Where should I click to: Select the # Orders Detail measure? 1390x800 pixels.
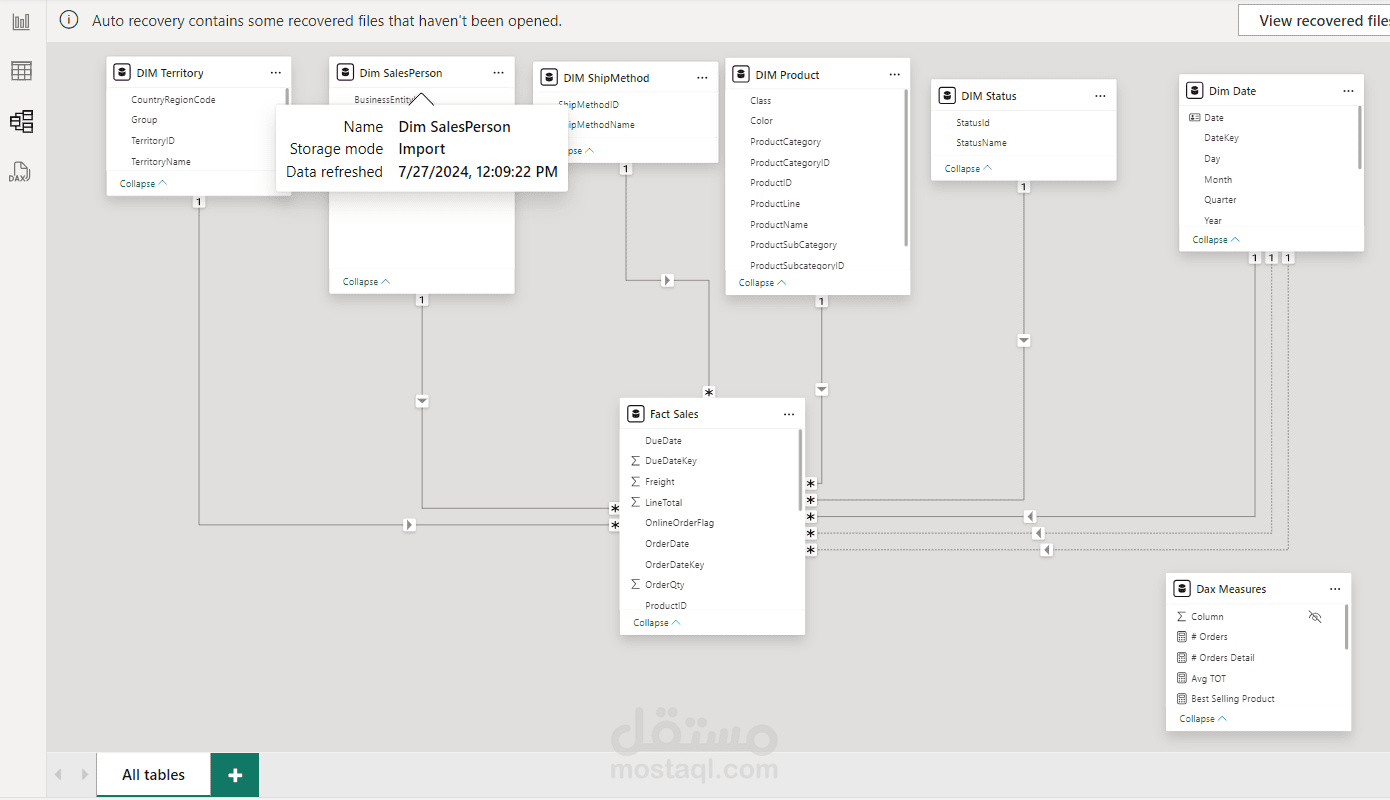click(x=1222, y=658)
